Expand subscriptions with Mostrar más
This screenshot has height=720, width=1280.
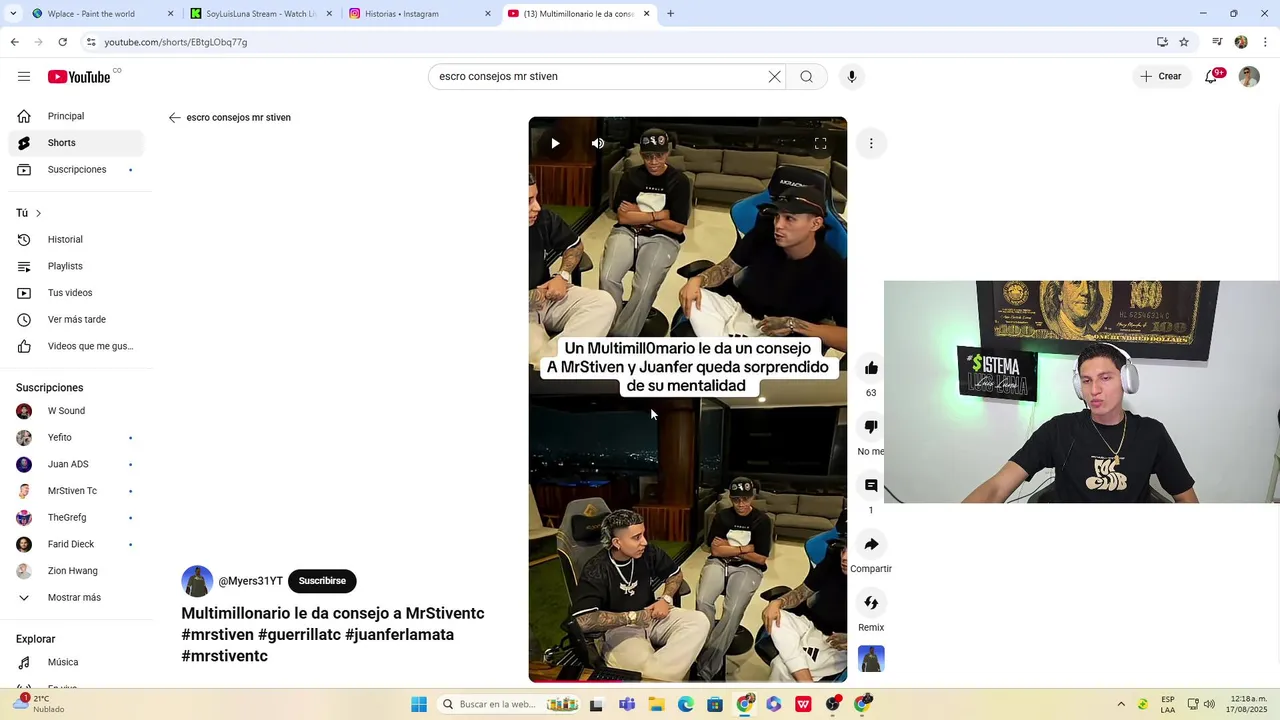pyautogui.click(x=76, y=597)
